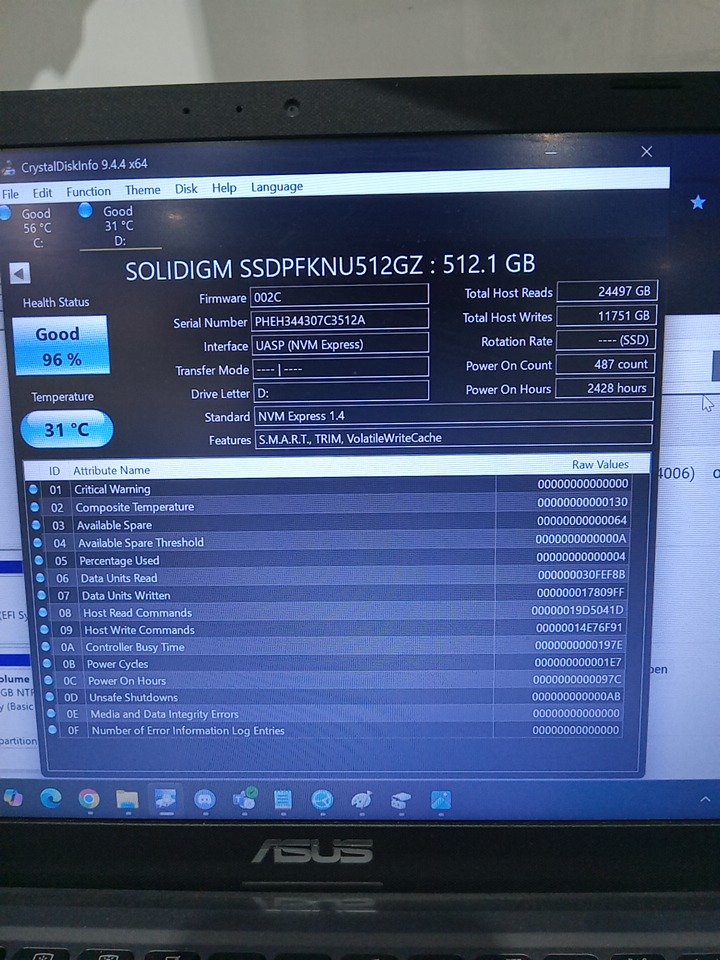Viewport: 720px width, 960px height.
Task: Click the Drive Letter field D:
Action: pos(340,392)
